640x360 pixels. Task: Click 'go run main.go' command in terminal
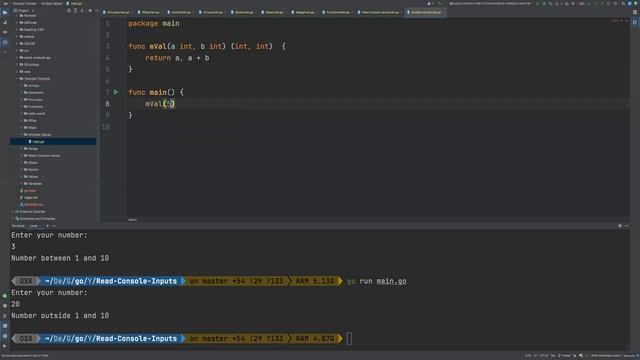[377, 281]
